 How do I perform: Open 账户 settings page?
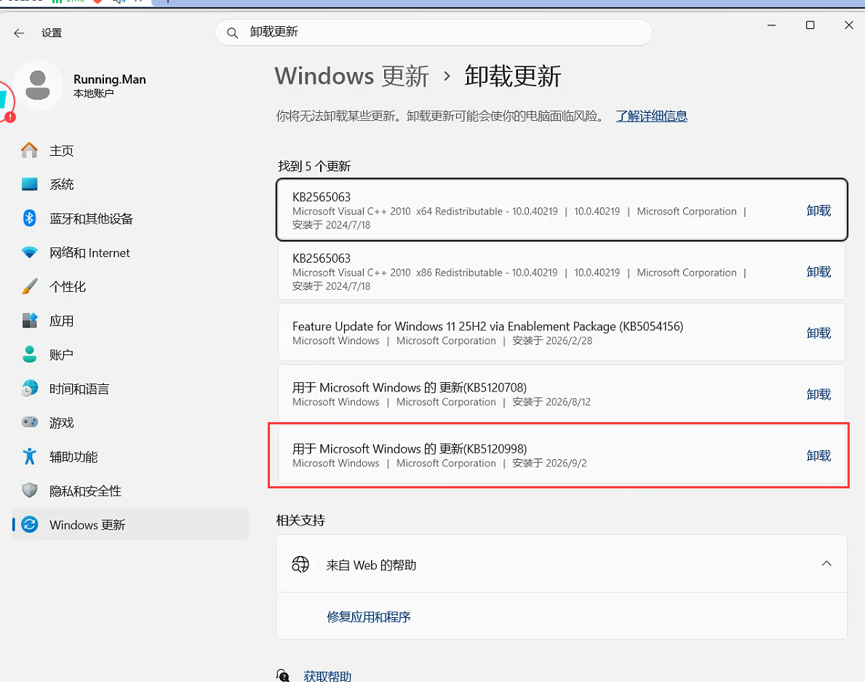point(131,354)
